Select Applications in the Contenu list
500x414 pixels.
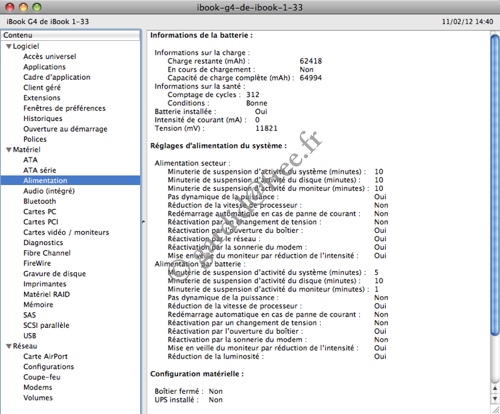(x=44, y=67)
